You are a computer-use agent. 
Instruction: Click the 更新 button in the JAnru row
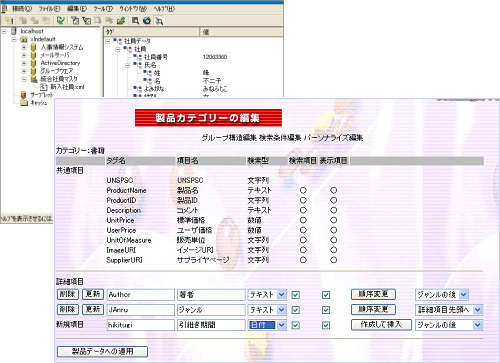point(93,309)
